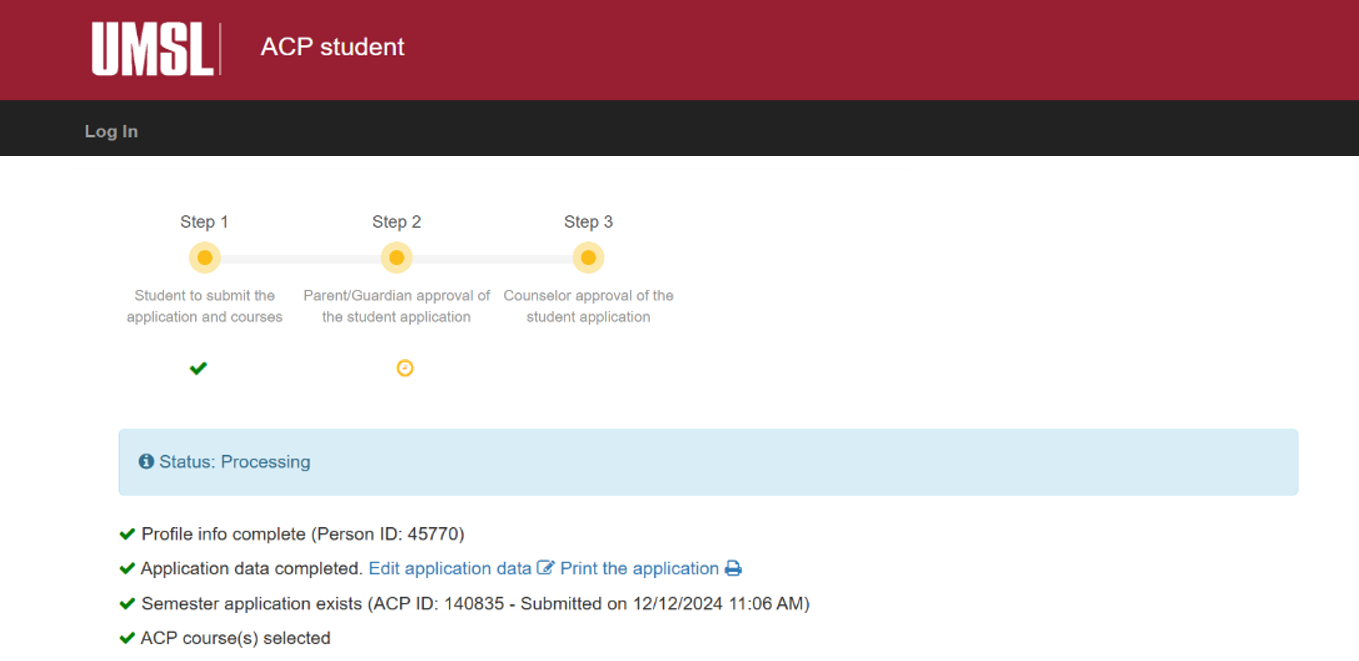Select the Step 3 progress circle
The height and width of the screenshot is (661, 1359).
pos(588,257)
